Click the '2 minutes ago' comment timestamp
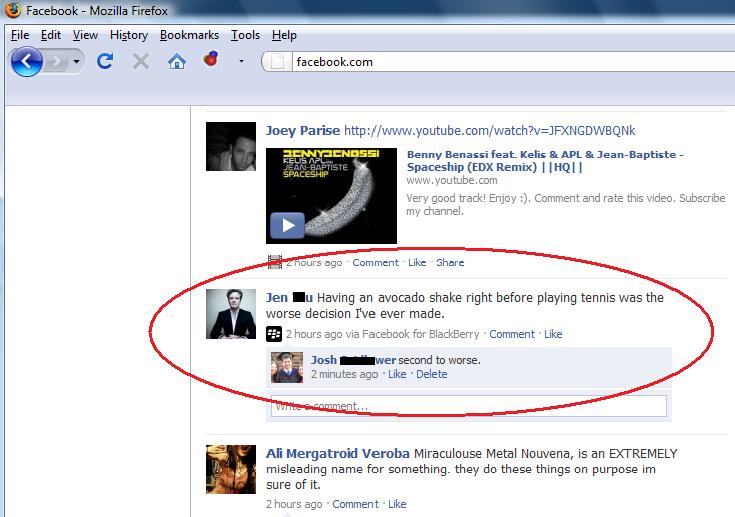735x517 pixels. 345,374
